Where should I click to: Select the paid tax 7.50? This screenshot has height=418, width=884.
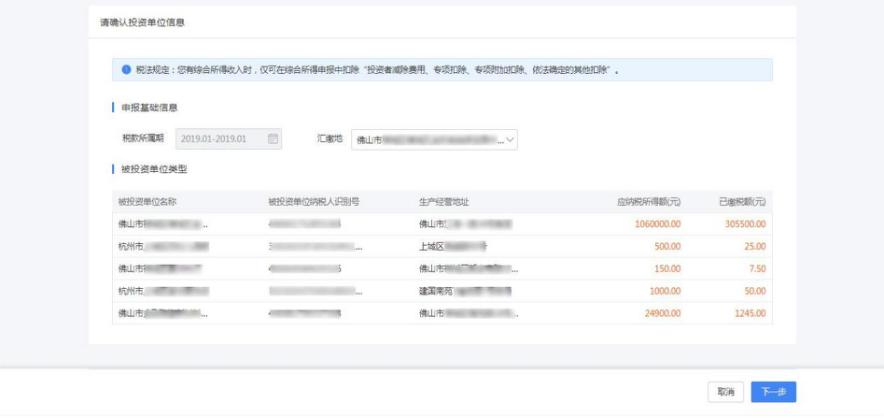tap(757, 269)
